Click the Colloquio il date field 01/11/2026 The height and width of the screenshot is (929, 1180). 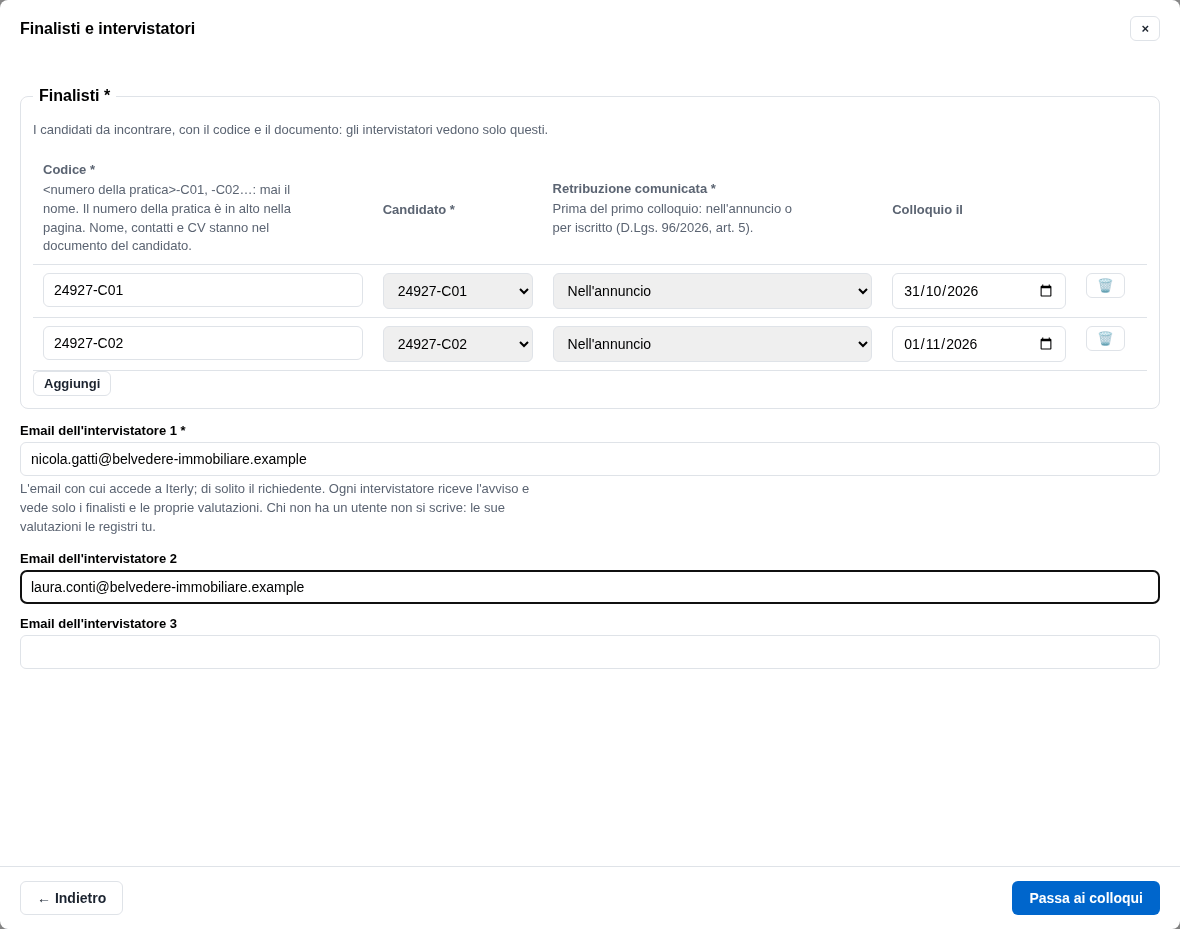point(978,344)
